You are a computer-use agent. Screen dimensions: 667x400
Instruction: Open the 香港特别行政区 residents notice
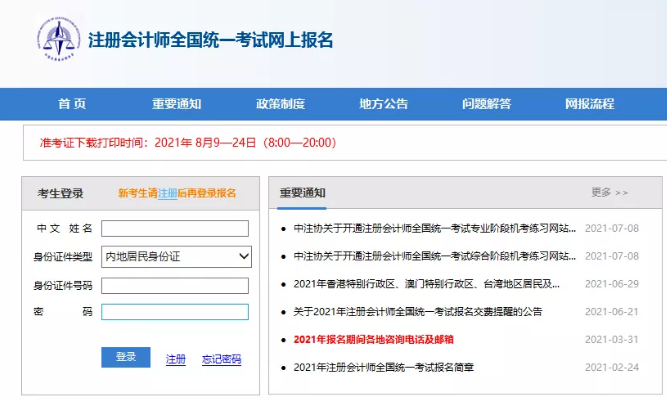pyautogui.click(x=426, y=283)
